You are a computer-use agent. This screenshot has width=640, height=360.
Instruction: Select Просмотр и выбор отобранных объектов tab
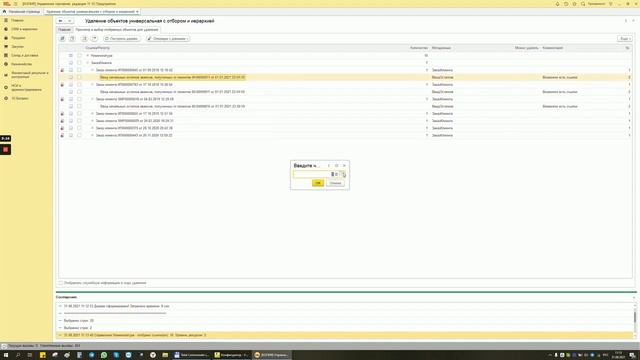click(x=117, y=29)
